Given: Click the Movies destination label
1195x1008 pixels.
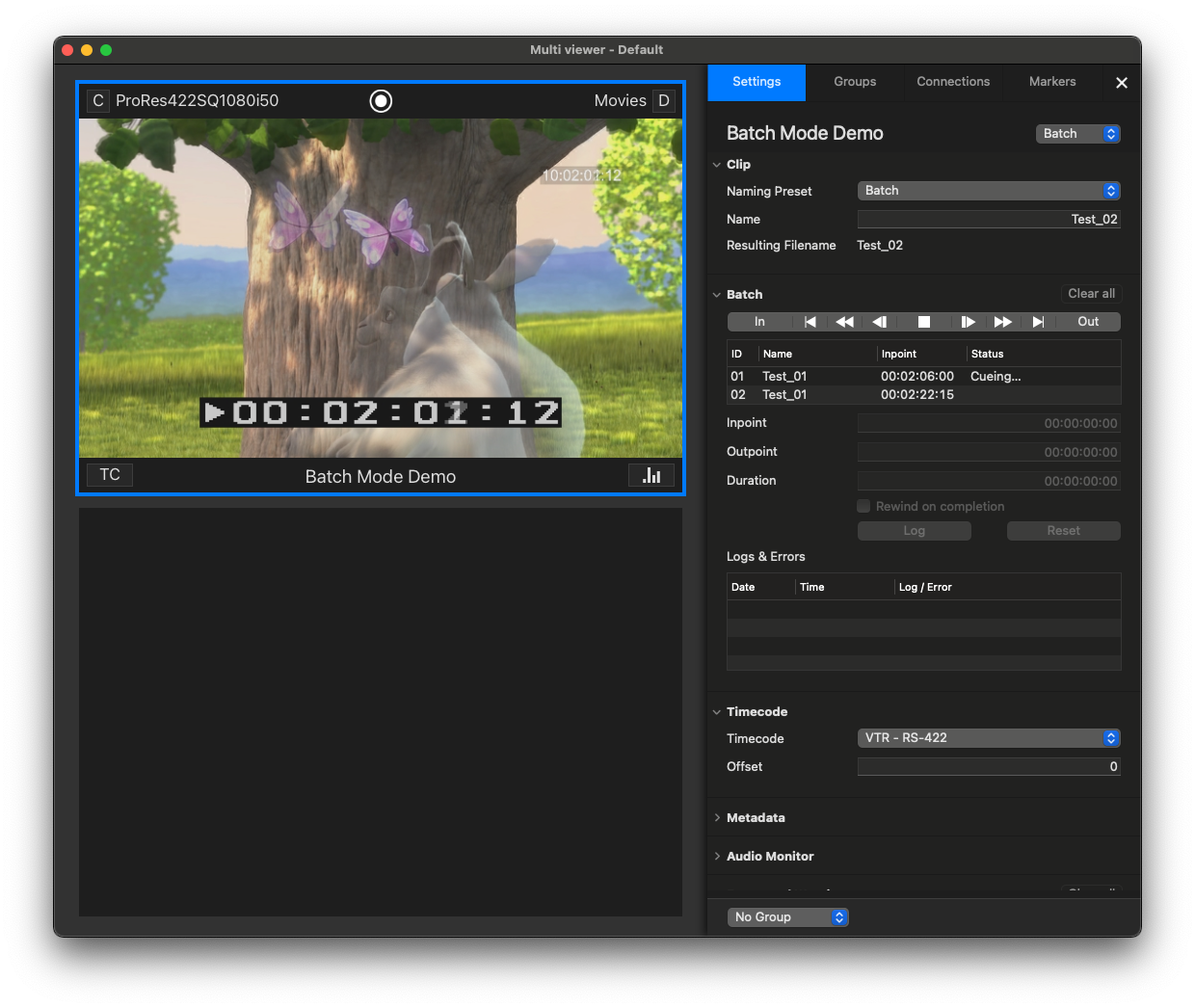Looking at the screenshot, I should (x=620, y=100).
